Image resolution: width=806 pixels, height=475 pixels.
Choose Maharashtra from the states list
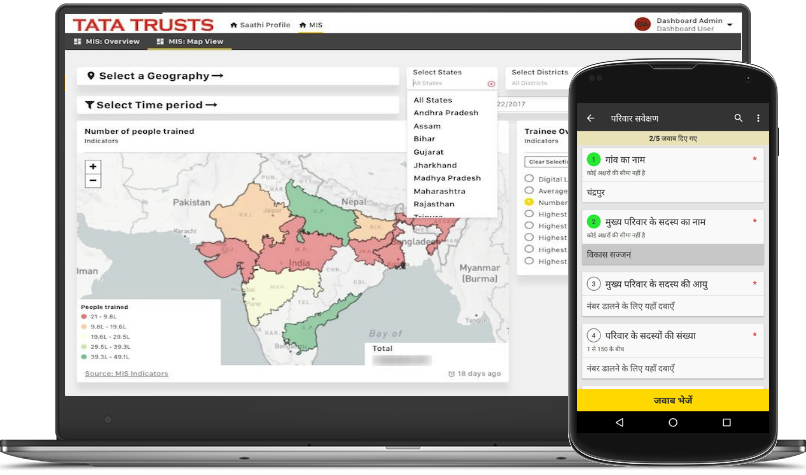pyautogui.click(x=439, y=191)
